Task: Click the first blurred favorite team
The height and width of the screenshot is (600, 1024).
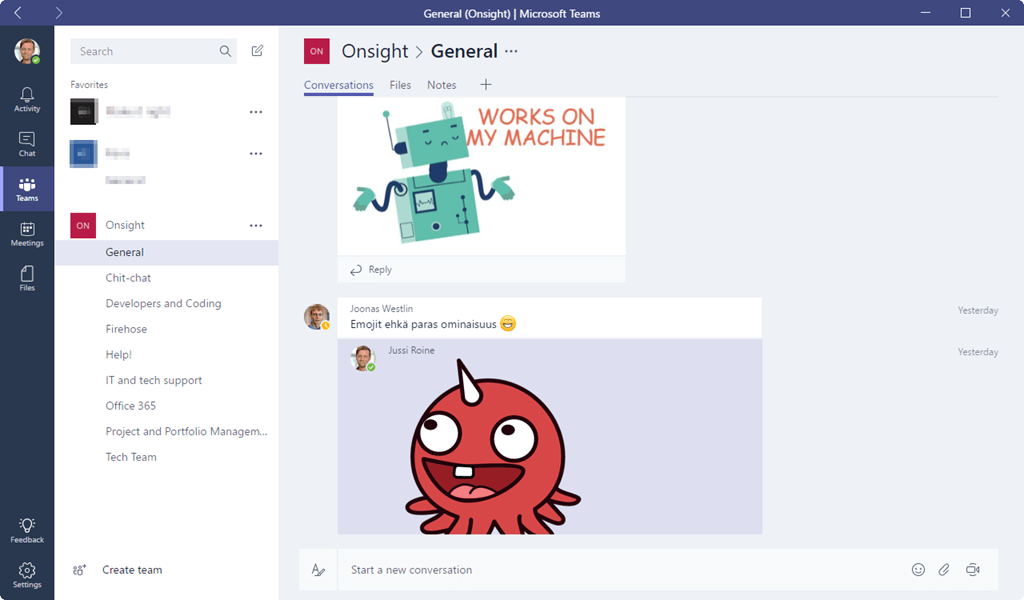Action: click(x=138, y=112)
